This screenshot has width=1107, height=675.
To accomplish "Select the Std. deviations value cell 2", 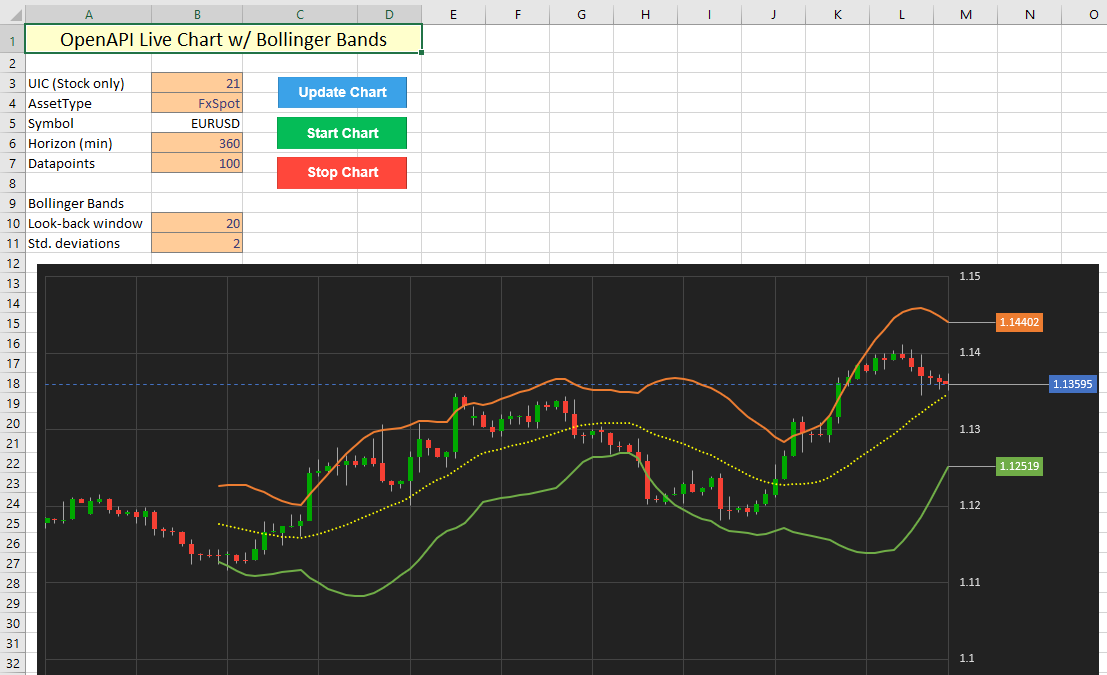I will pyautogui.click(x=197, y=243).
